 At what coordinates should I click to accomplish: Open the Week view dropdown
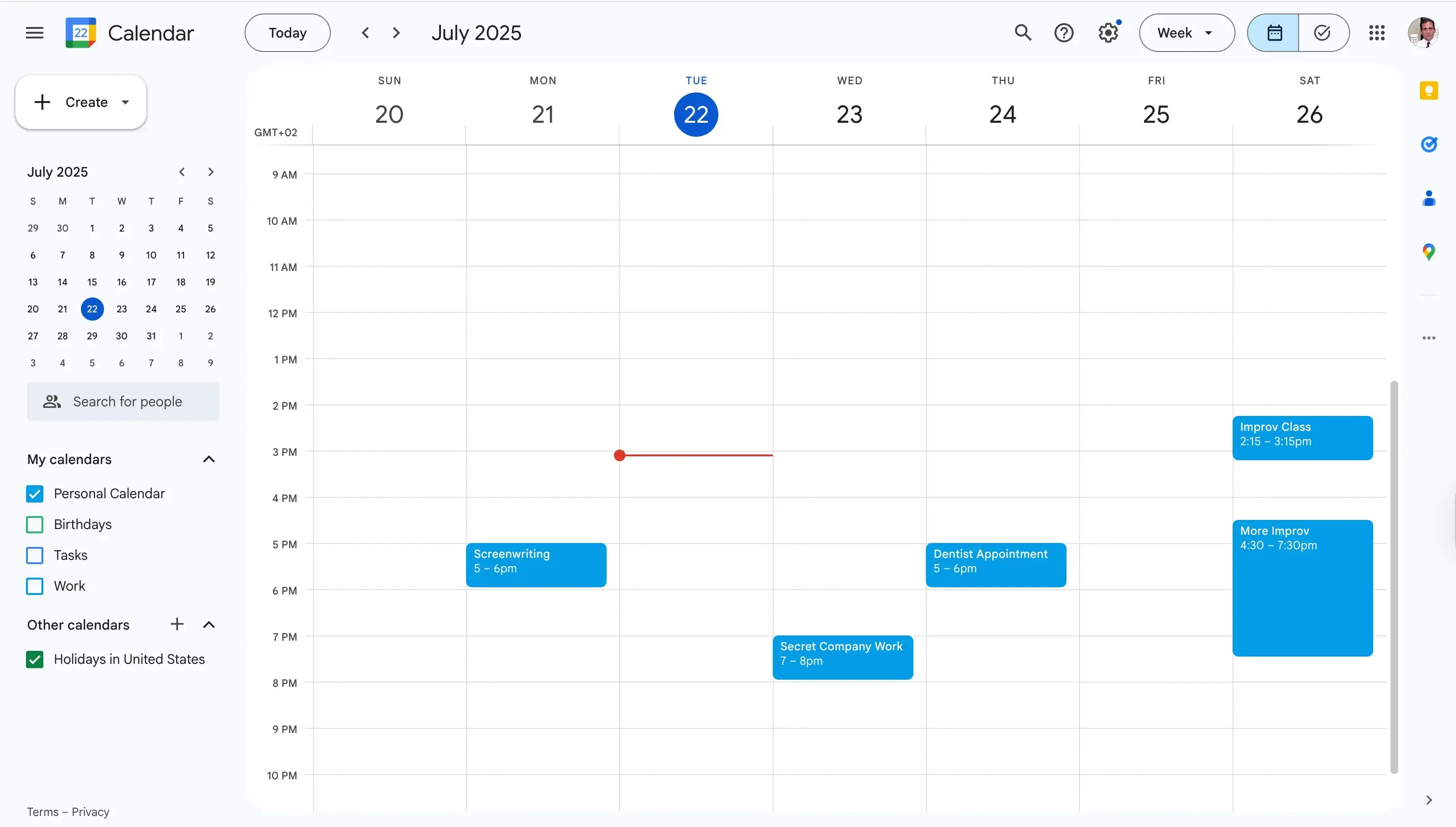tap(1186, 32)
